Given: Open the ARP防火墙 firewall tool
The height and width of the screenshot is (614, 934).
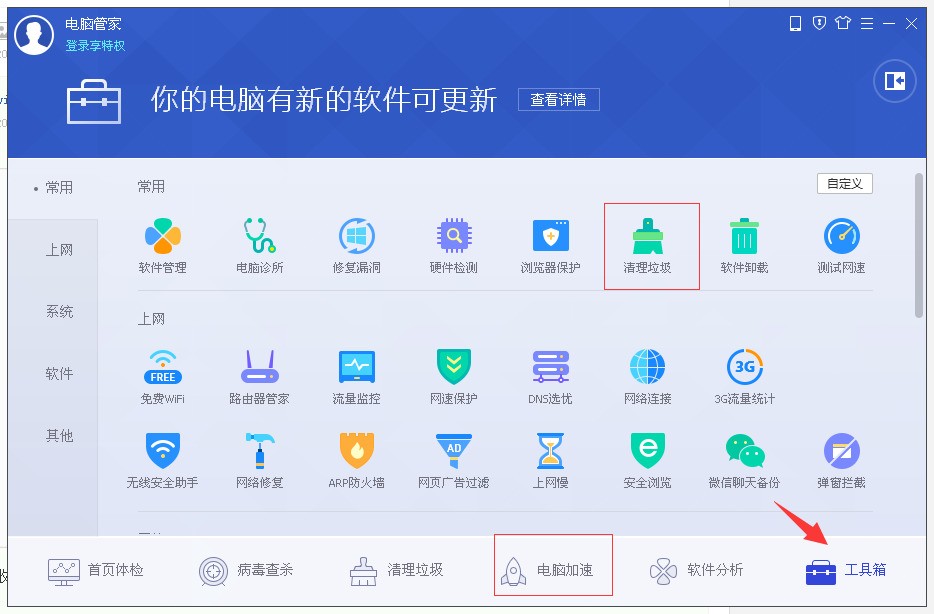Looking at the screenshot, I should 356,461.
